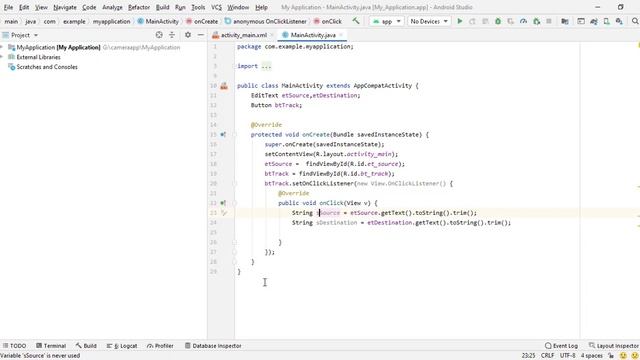The width and height of the screenshot is (640, 360).
Task: Click the Project panel scroll-from-source target icon
Action: tap(159, 35)
